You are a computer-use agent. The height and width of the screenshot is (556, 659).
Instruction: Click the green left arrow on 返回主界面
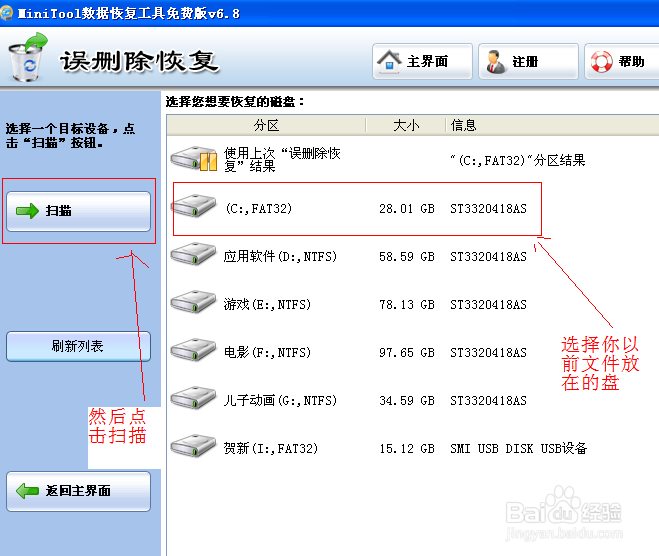coord(27,490)
